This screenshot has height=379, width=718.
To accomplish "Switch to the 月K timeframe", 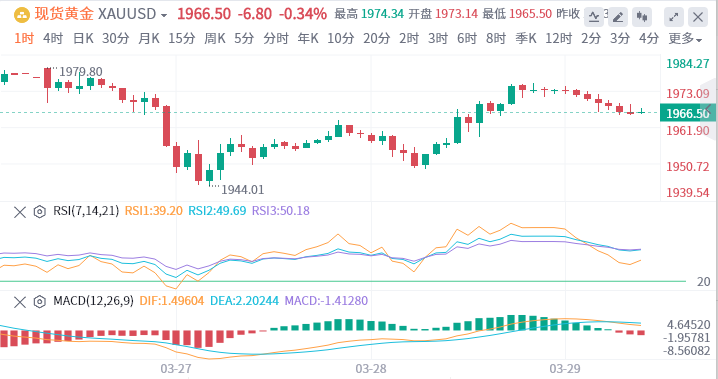I will coord(149,39).
